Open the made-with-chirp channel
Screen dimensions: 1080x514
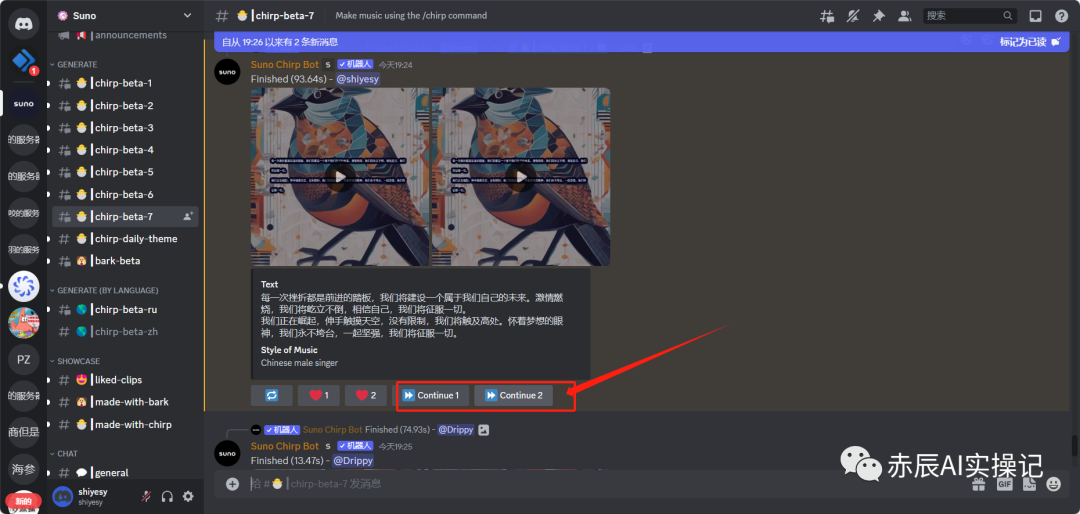click(x=125, y=424)
